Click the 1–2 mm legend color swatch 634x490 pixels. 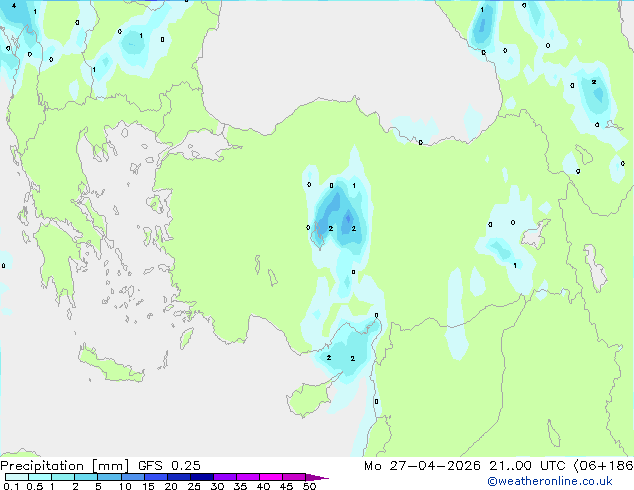coord(63,477)
